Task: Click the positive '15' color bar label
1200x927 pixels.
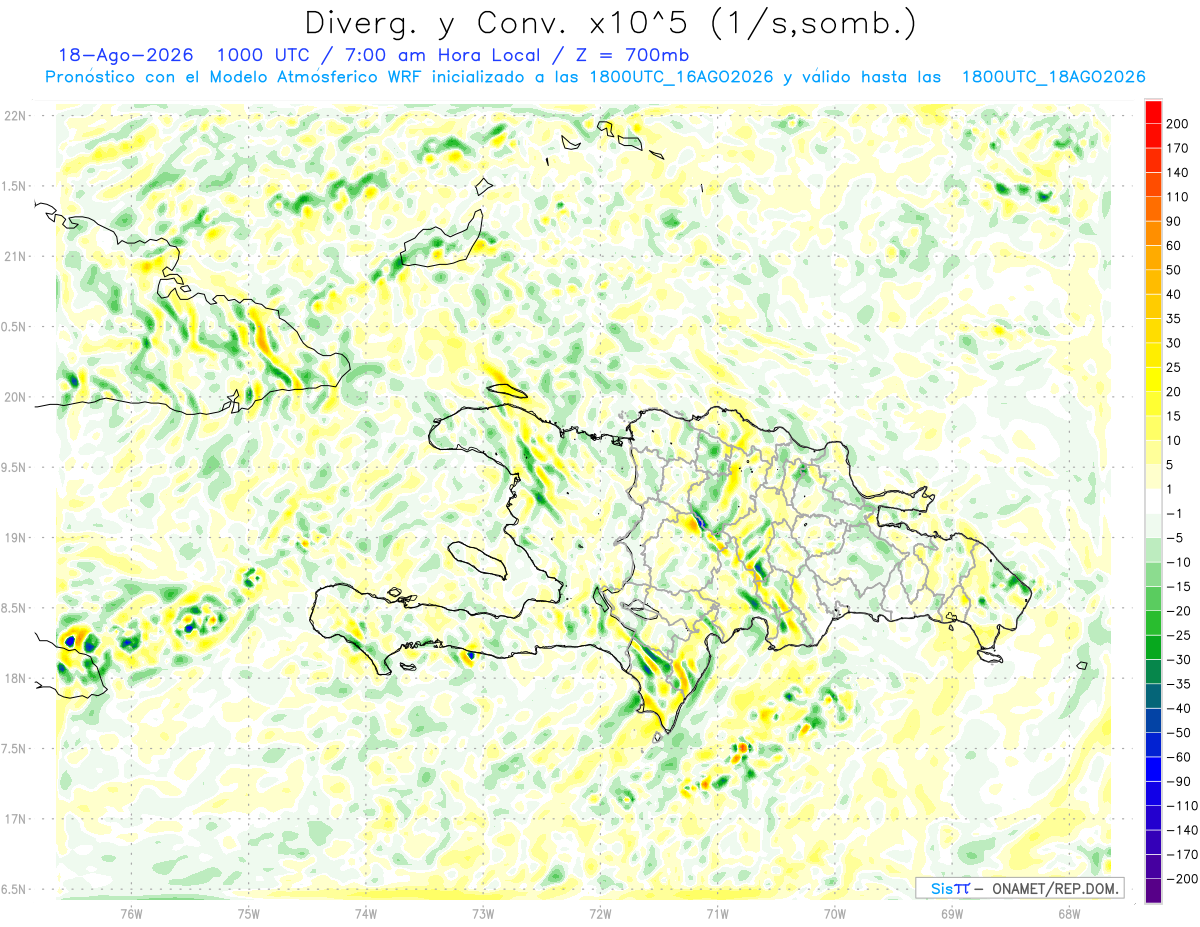Action: (x=1174, y=416)
